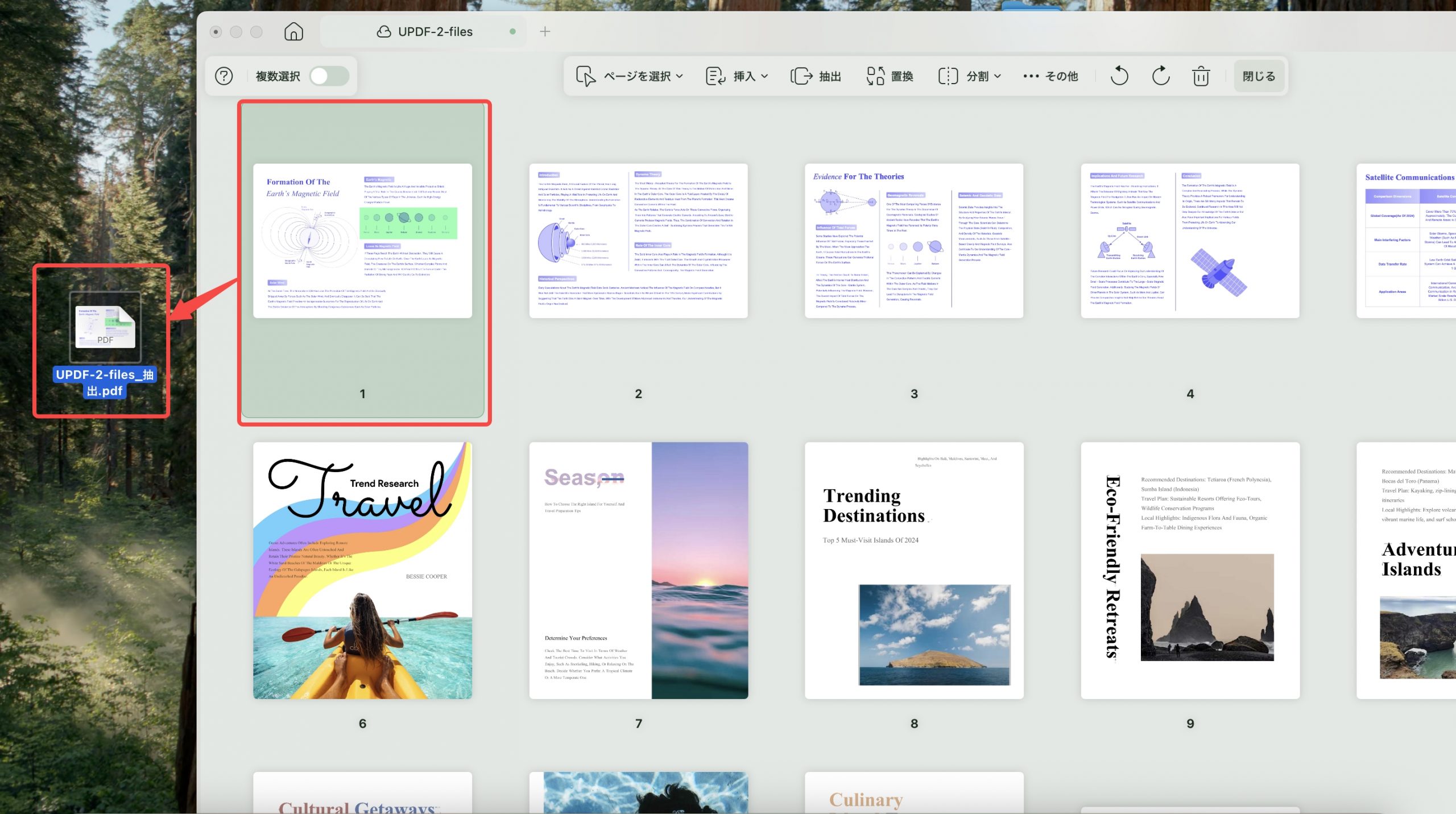Open the 分割 split dropdown
The width and height of the screenshot is (1456, 814).
970,76
